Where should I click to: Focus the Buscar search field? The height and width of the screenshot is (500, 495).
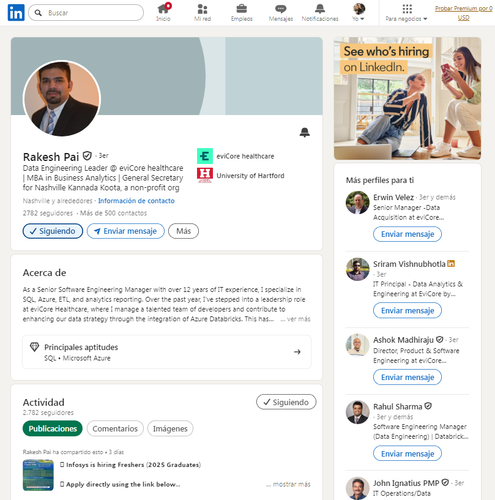[86, 13]
